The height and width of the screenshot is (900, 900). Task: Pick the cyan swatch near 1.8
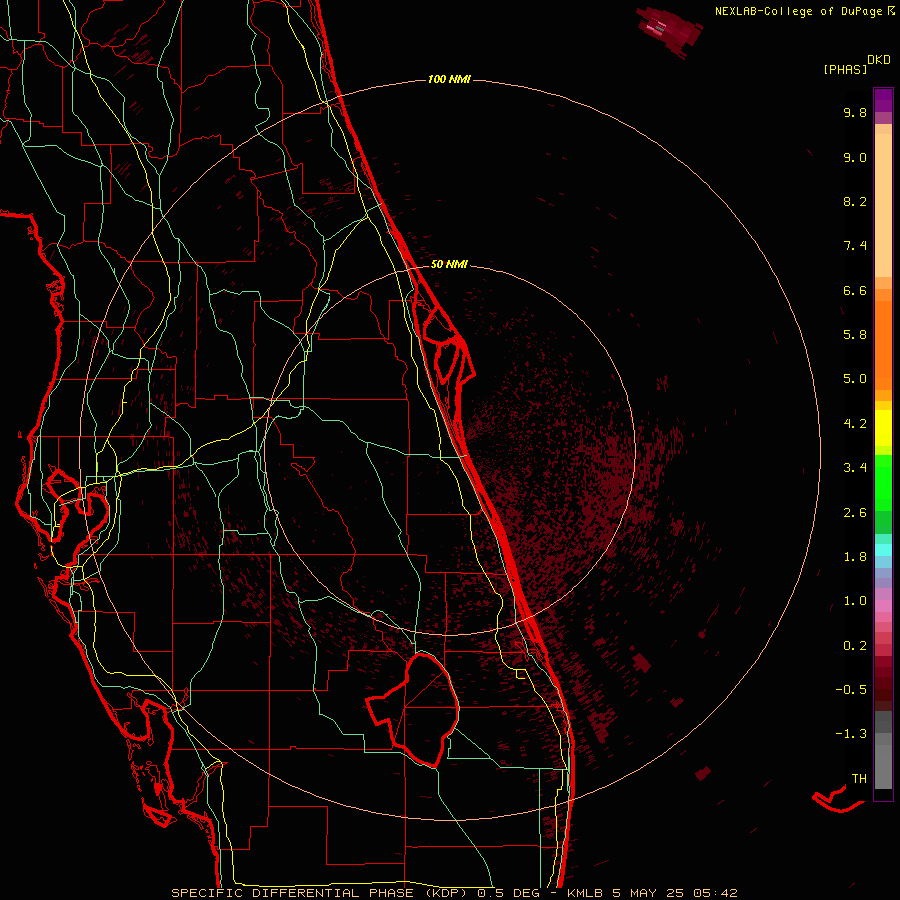click(883, 550)
